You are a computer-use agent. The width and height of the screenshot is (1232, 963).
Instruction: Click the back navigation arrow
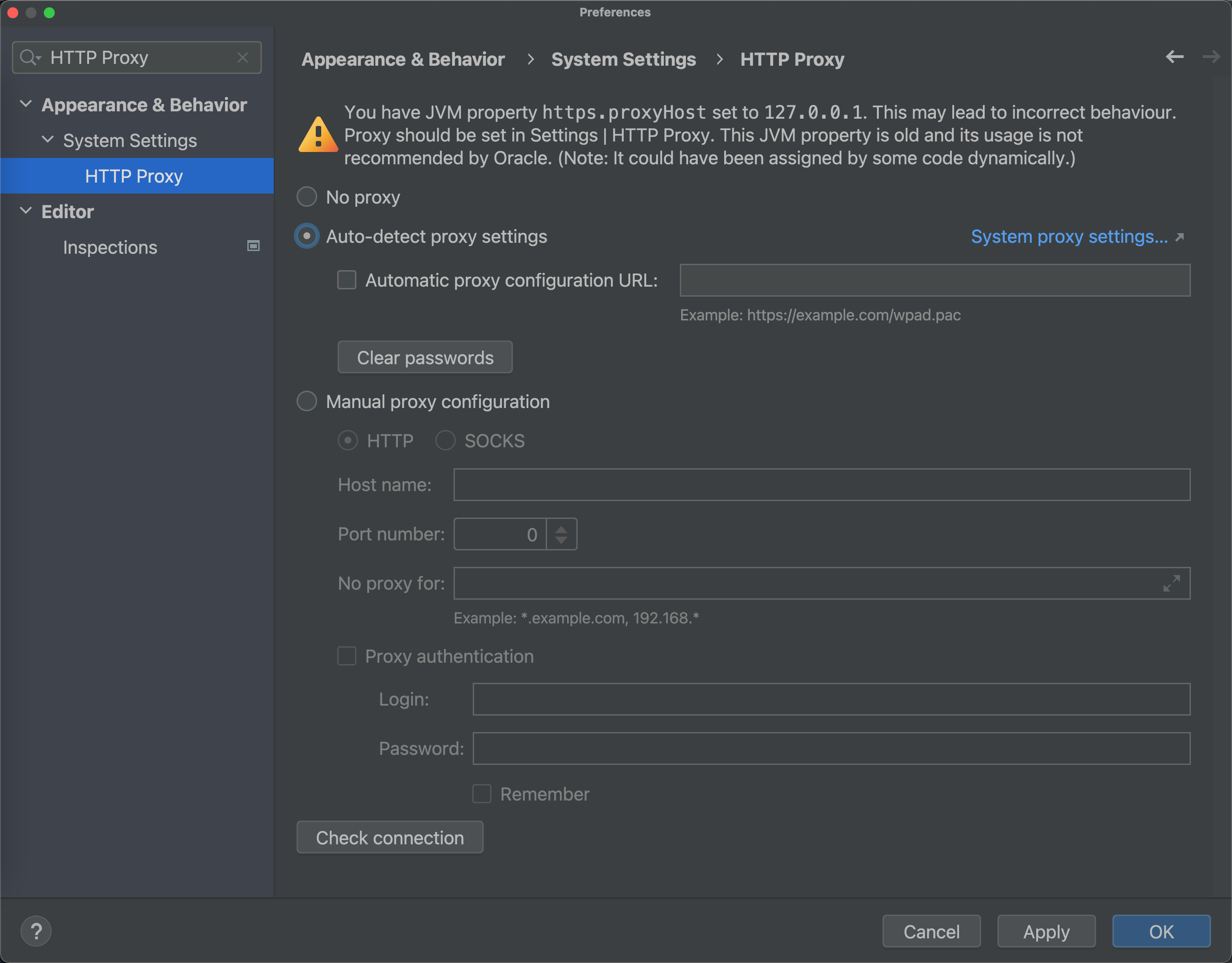(x=1174, y=57)
